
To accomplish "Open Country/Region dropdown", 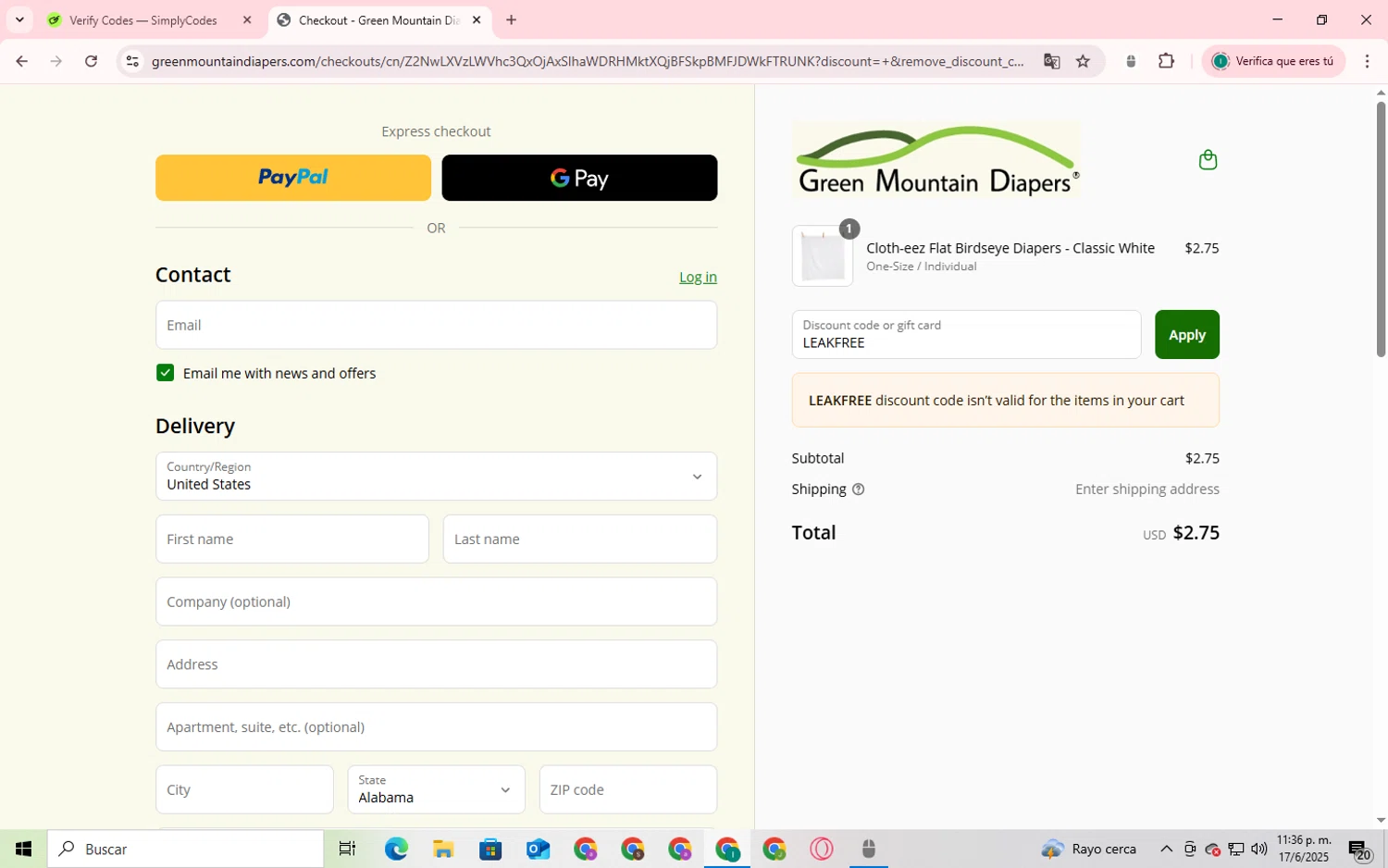I will point(436,477).
